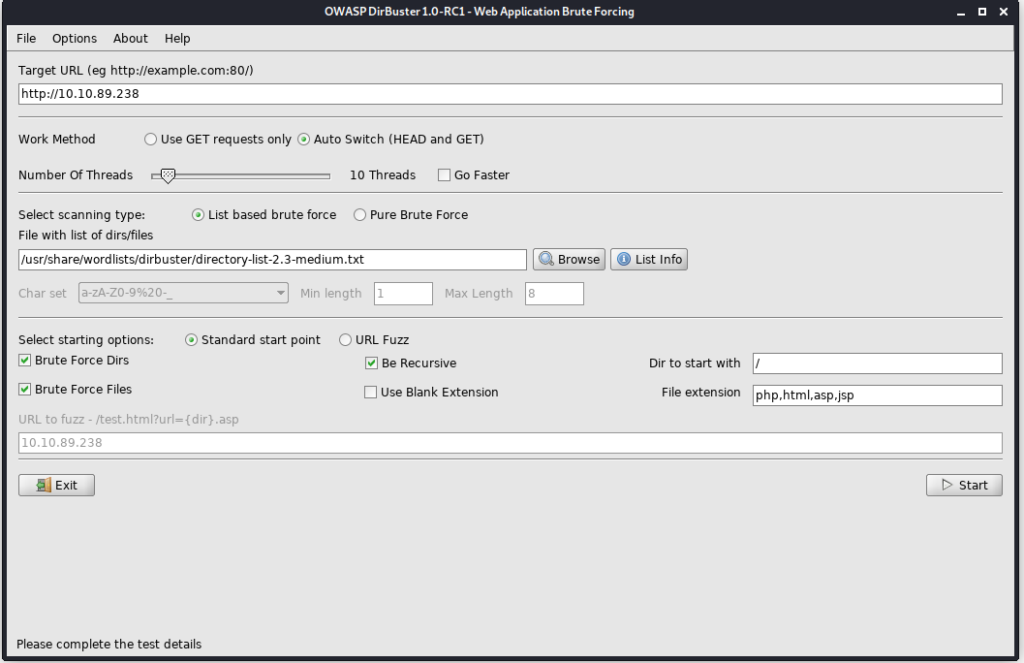
Task: Toggle the Be Recursive checkbox
Action: tap(372, 363)
